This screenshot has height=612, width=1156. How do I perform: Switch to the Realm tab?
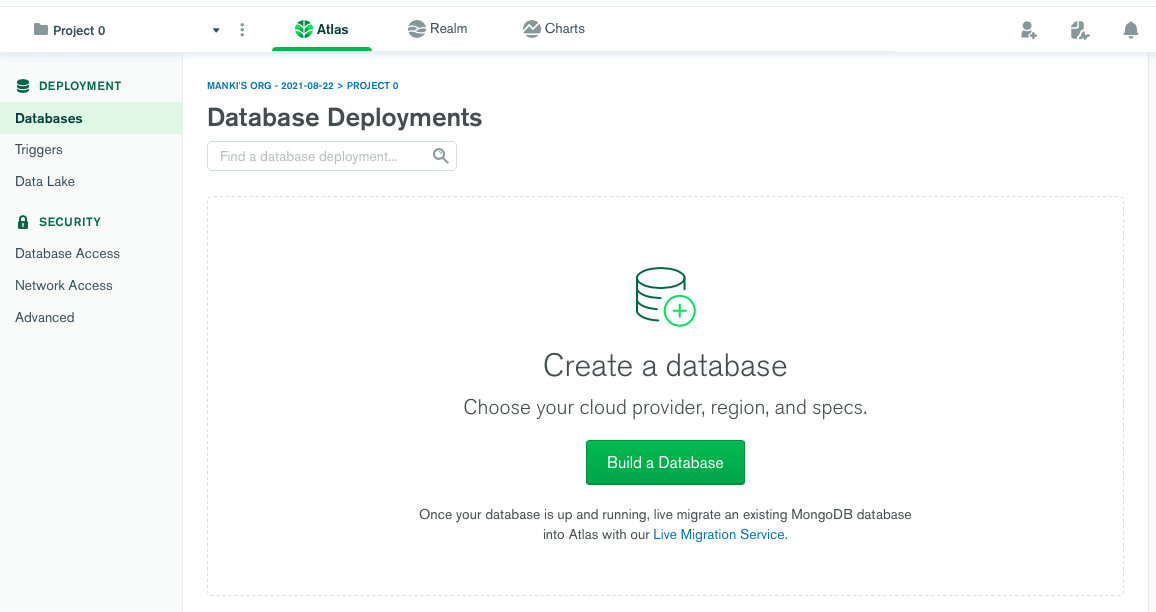coord(437,29)
